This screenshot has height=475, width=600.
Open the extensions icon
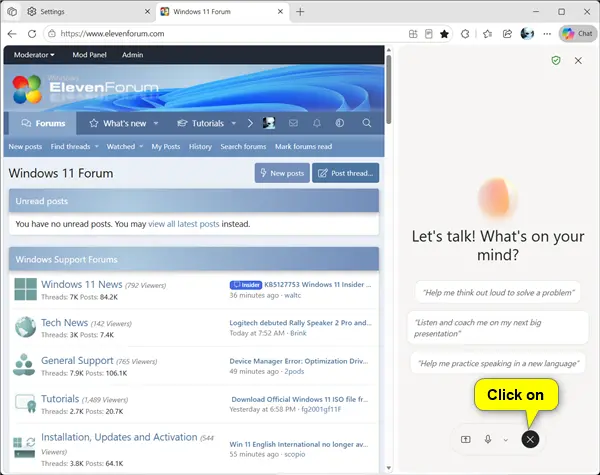[465, 34]
